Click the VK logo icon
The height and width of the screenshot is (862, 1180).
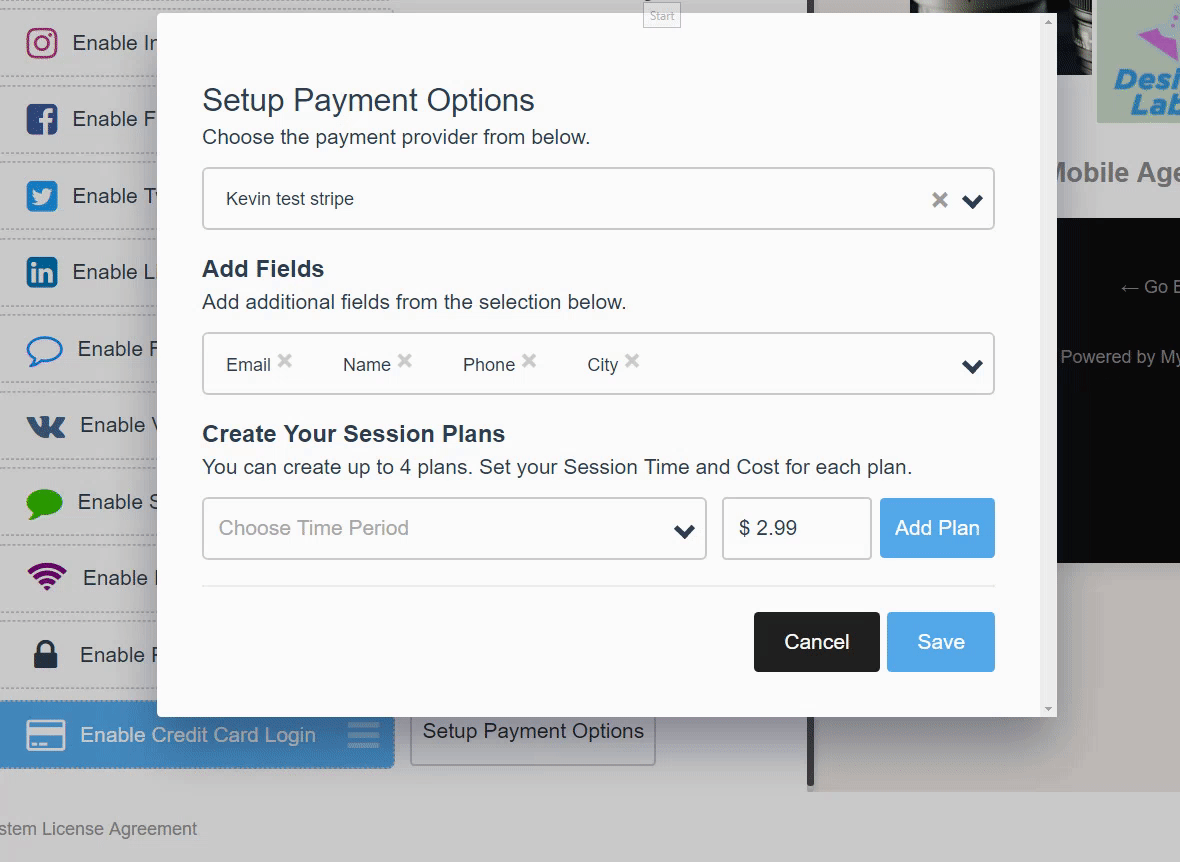point(46,426)
